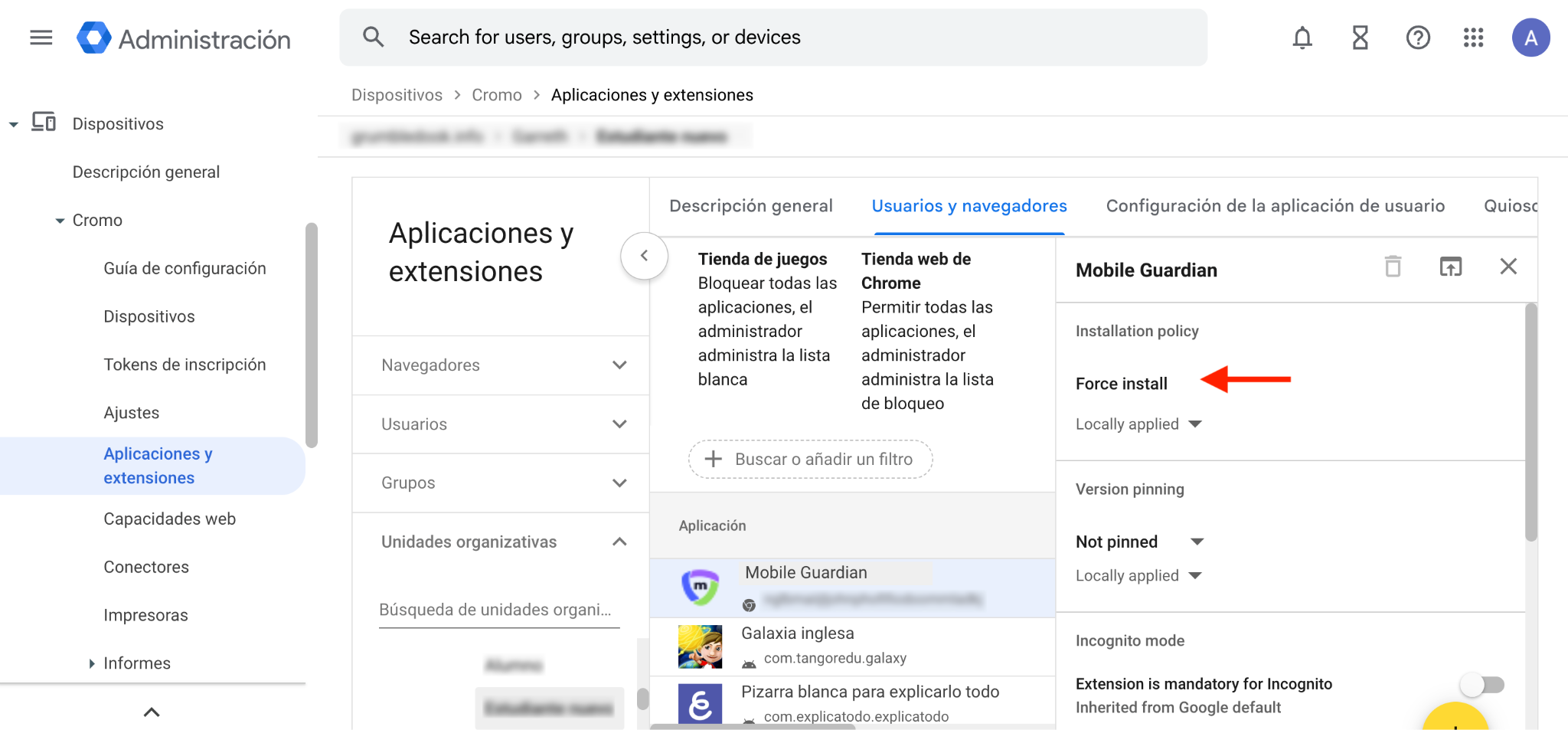Select Galaxia inglesa app row
Image resolution: width=1568 pixels, height=730 pixels.
(851, 646)
